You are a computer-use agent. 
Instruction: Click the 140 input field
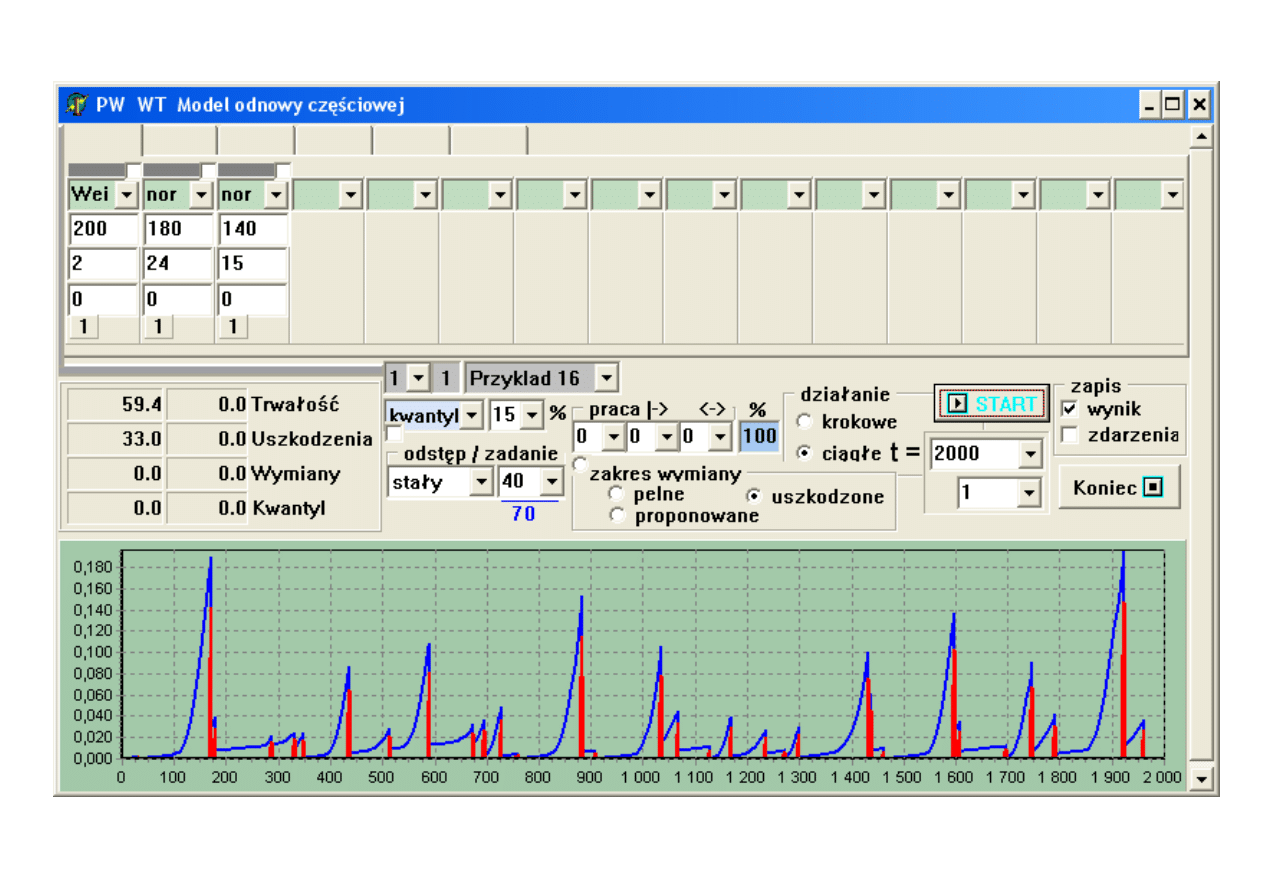tap(254, 228)
